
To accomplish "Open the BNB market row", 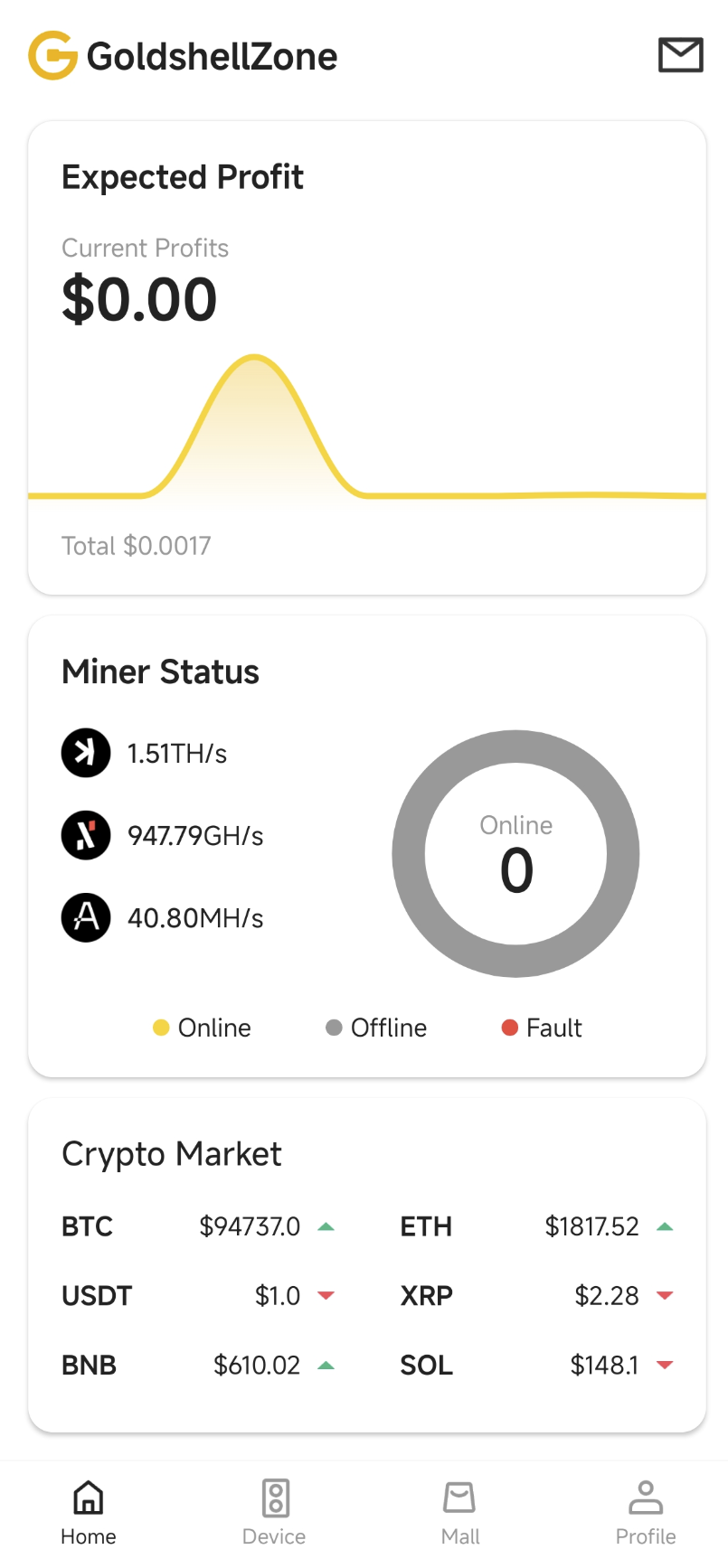I will point(198,1365).
